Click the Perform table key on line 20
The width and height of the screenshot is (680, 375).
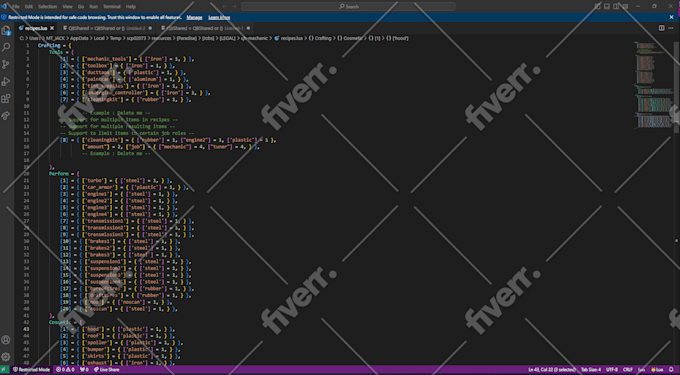point(59,174)
